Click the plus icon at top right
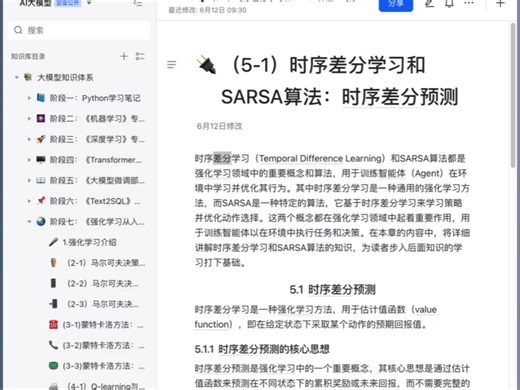 tap(500, 3)
